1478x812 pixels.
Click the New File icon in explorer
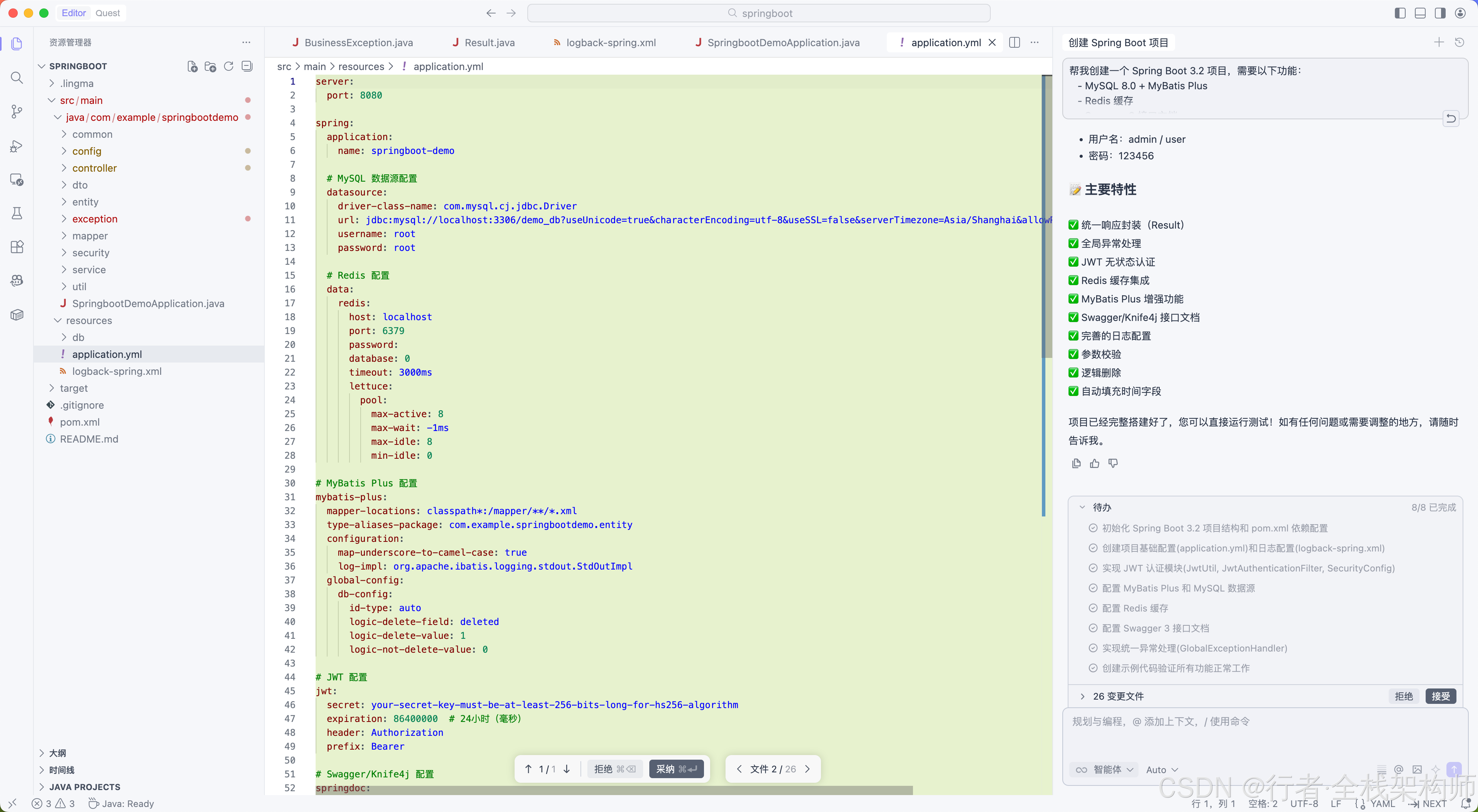[x=192, y=66]
